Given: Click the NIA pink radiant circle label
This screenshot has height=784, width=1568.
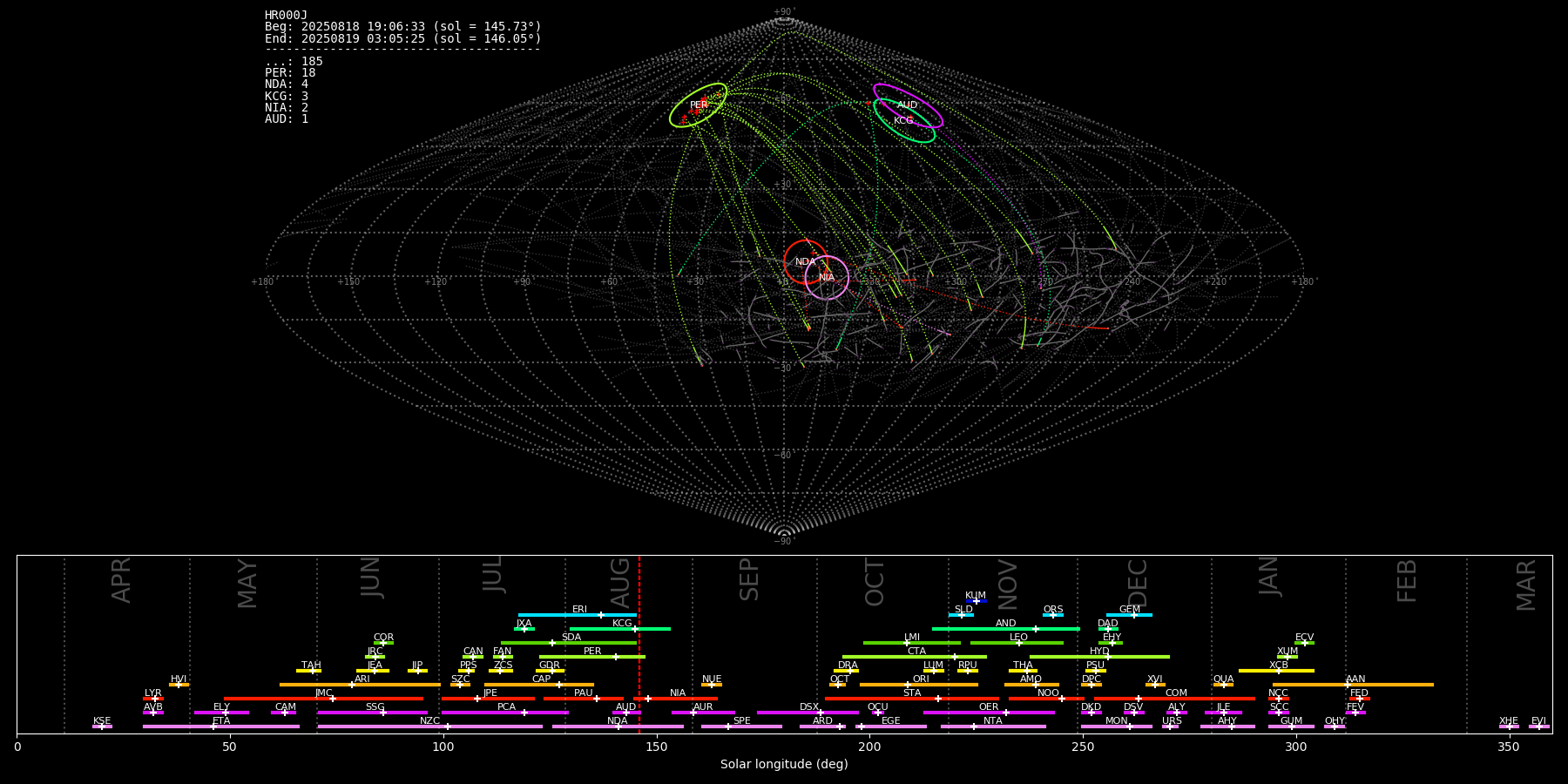Looking at the screenshot, I should [827, 278].
